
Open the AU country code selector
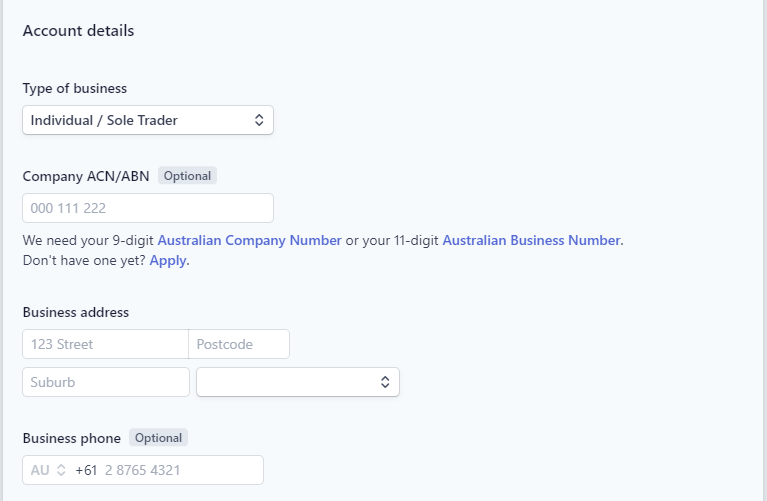(x=48, y=470)
